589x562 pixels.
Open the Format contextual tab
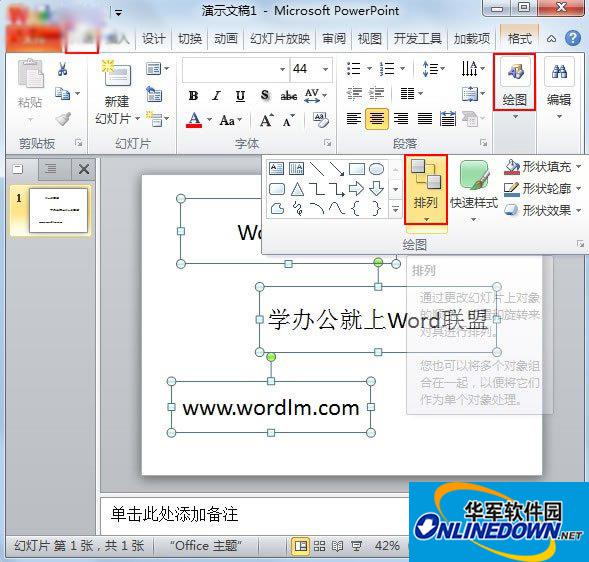tap(520, 38)
